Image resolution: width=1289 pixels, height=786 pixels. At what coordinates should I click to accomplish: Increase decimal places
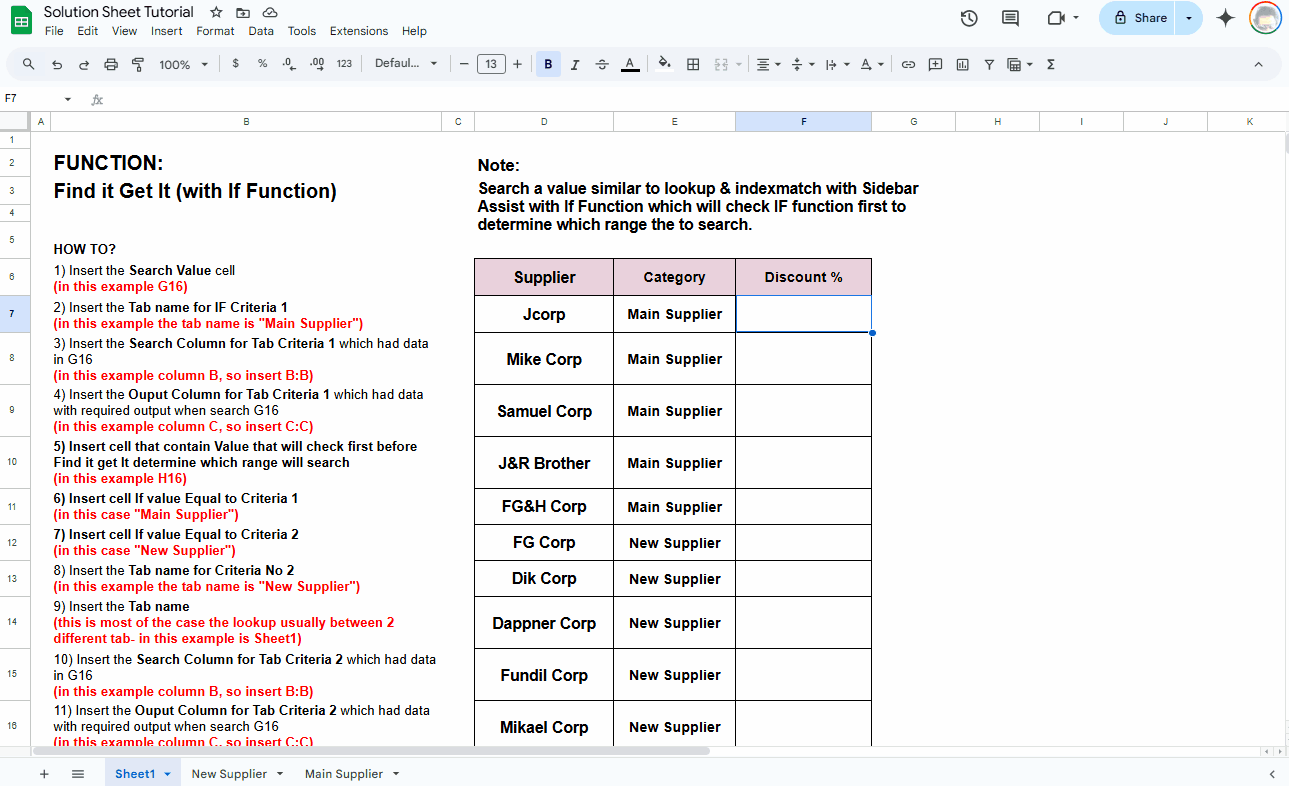(x=317, y=64)
